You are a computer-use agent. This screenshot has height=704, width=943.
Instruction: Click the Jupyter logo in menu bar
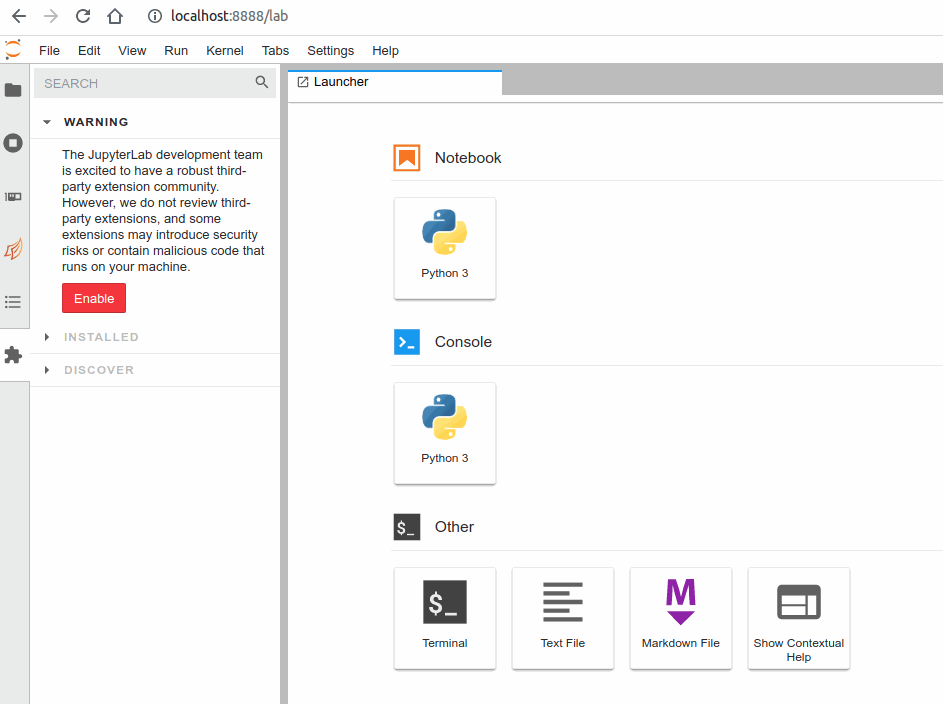13,49
